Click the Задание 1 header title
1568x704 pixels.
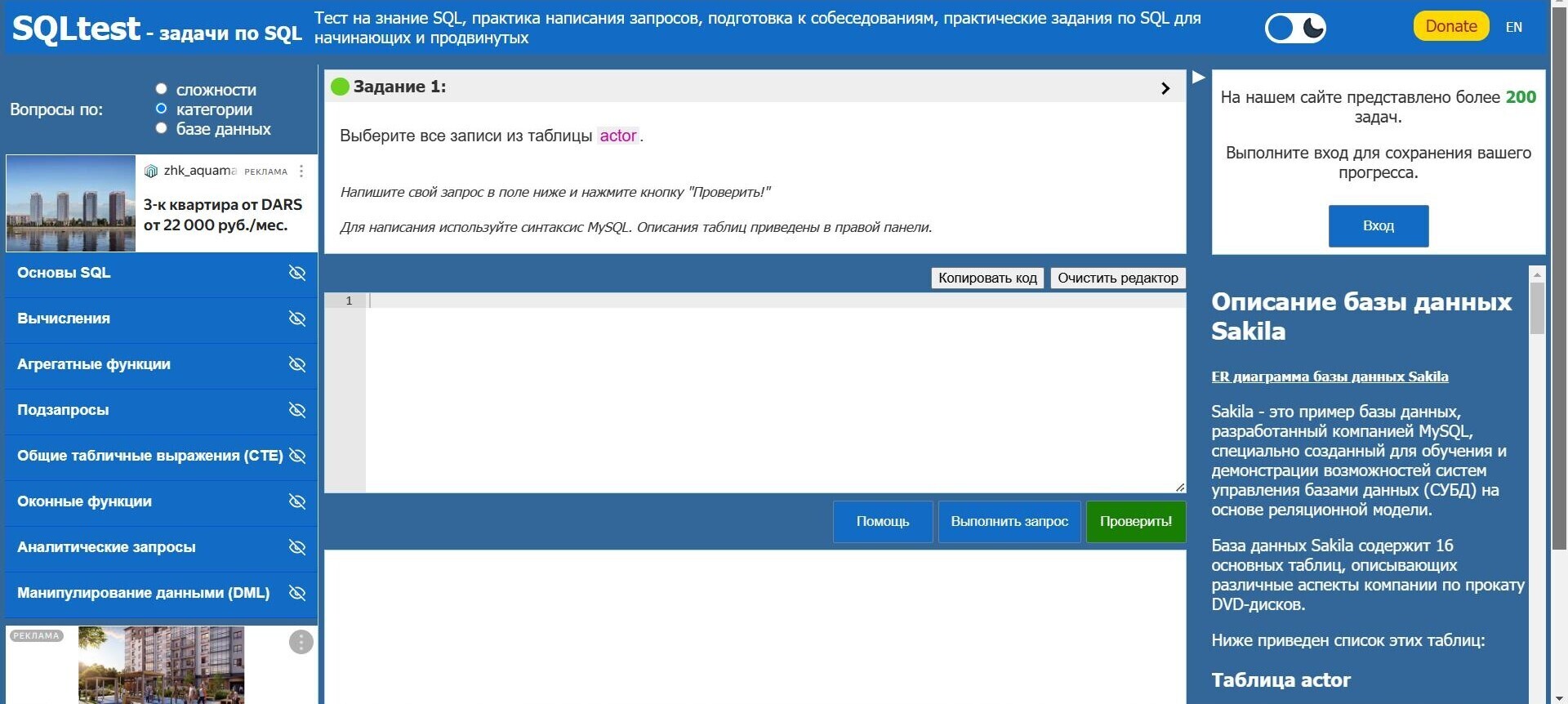399,87
